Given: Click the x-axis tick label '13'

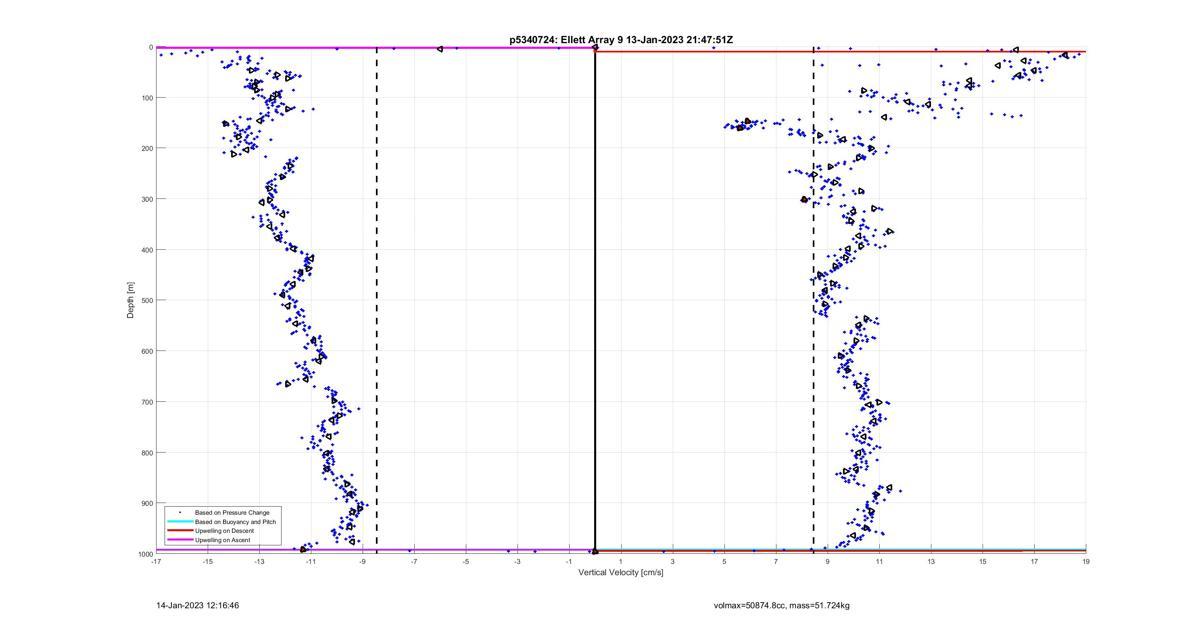Looking at the screenshot, I should [x=931, y=561].
